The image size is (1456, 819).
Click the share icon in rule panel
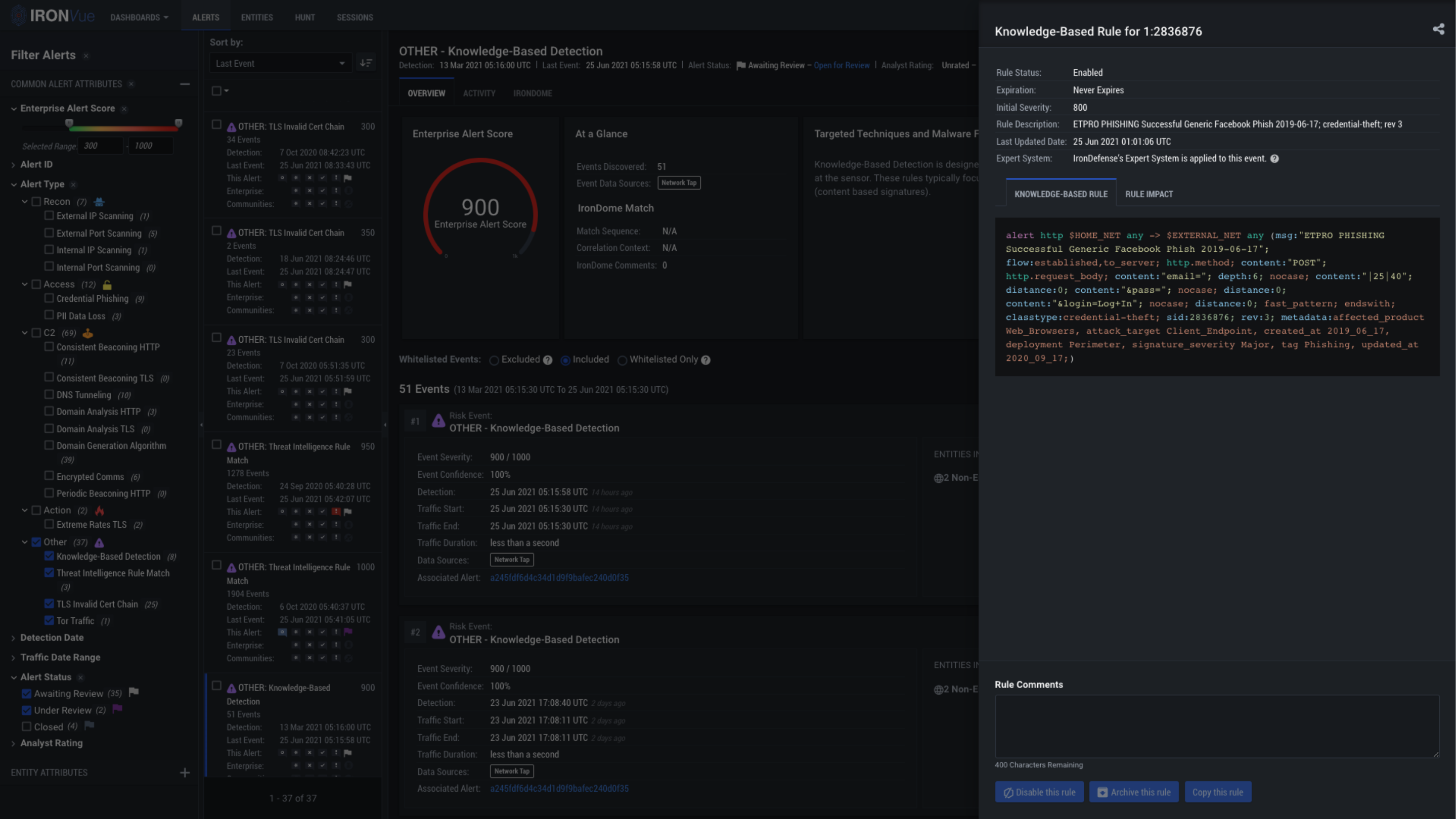1438,29
